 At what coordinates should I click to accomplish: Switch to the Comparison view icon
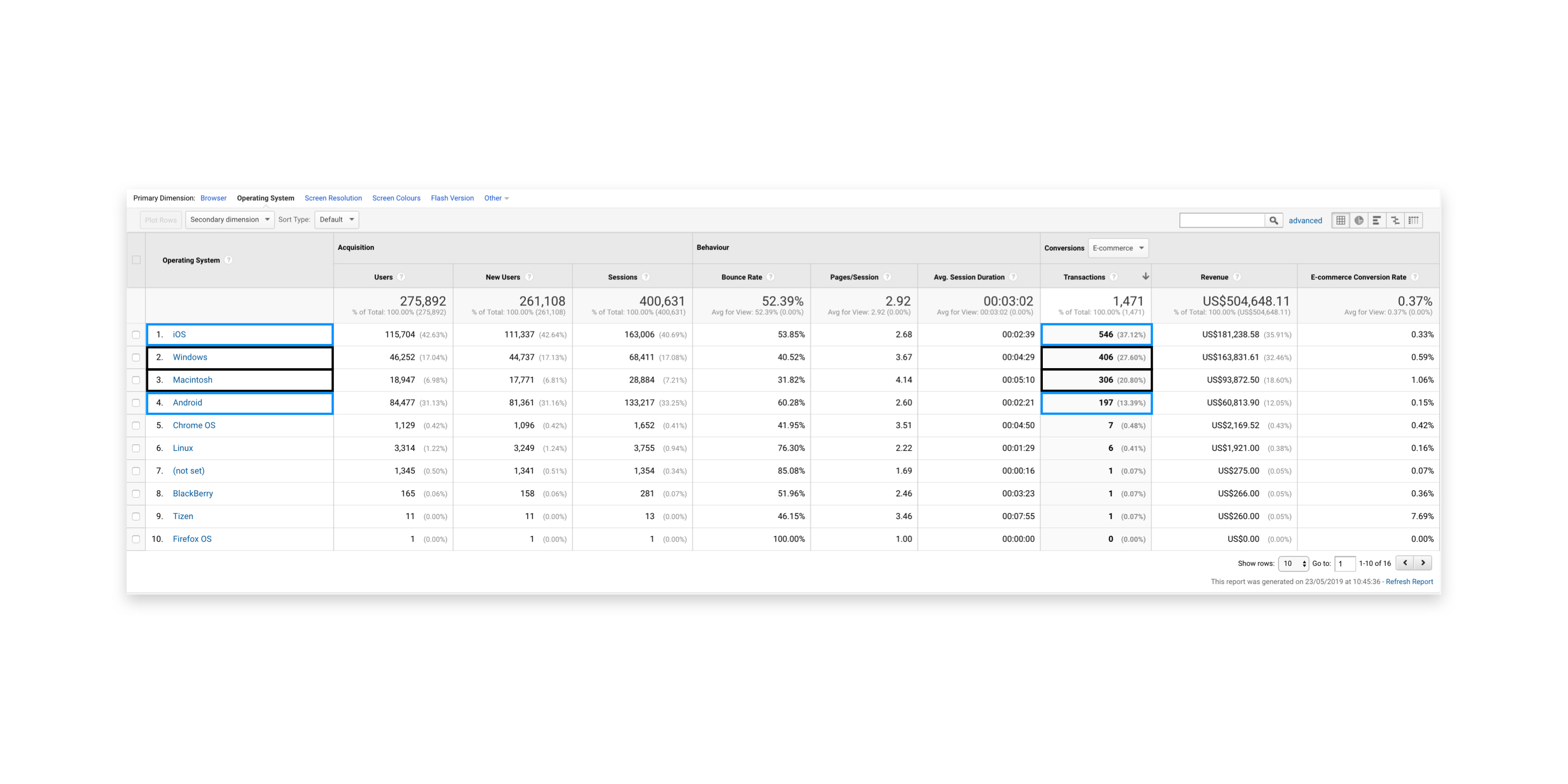pos(1395,220)
